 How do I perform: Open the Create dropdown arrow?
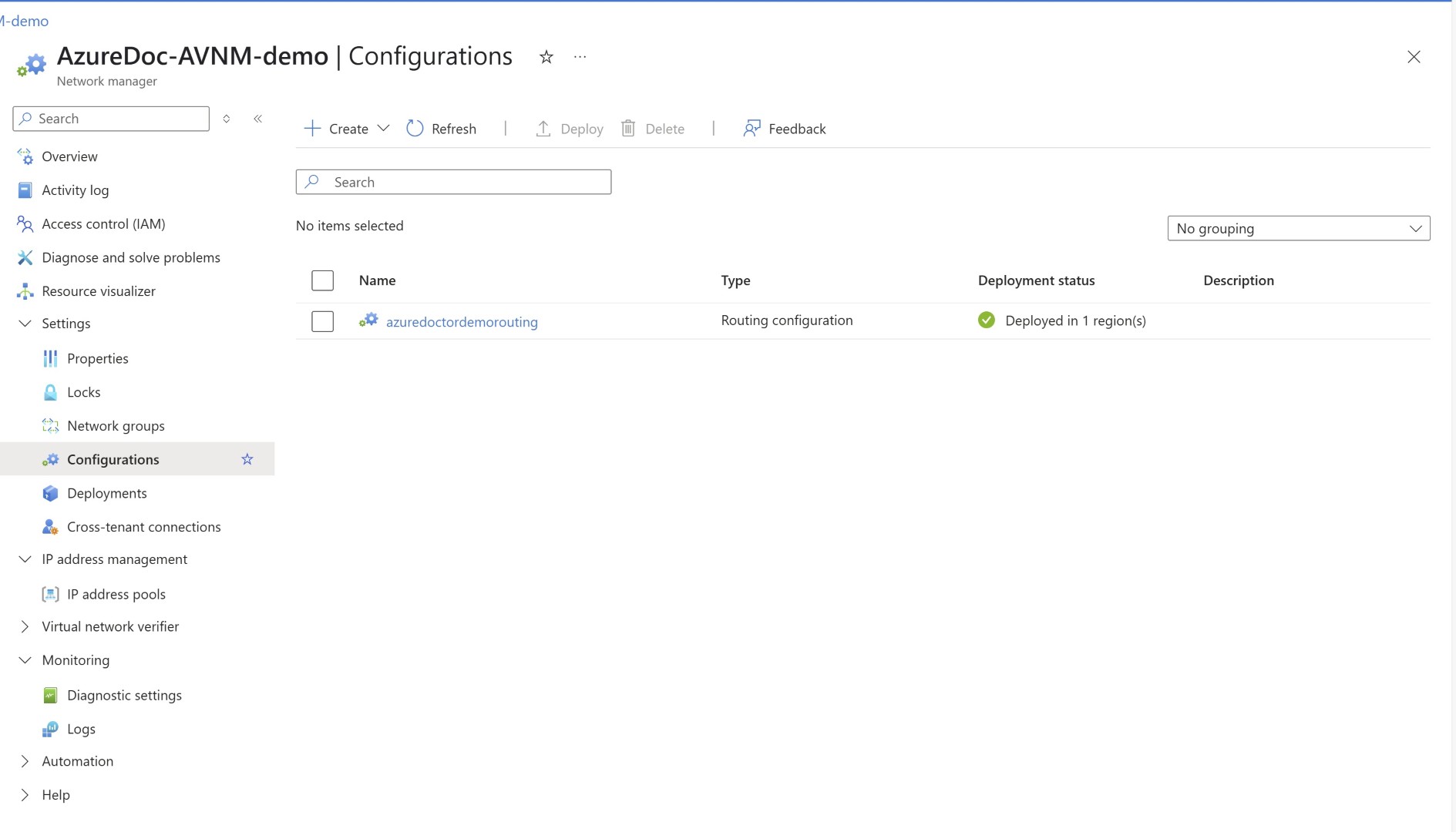(383, 129)
